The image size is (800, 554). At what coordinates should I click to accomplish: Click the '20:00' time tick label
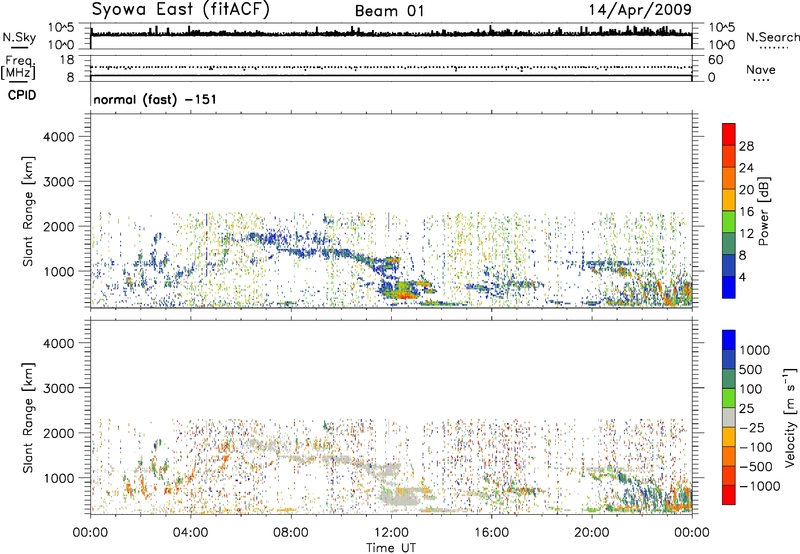pos(591,533)
